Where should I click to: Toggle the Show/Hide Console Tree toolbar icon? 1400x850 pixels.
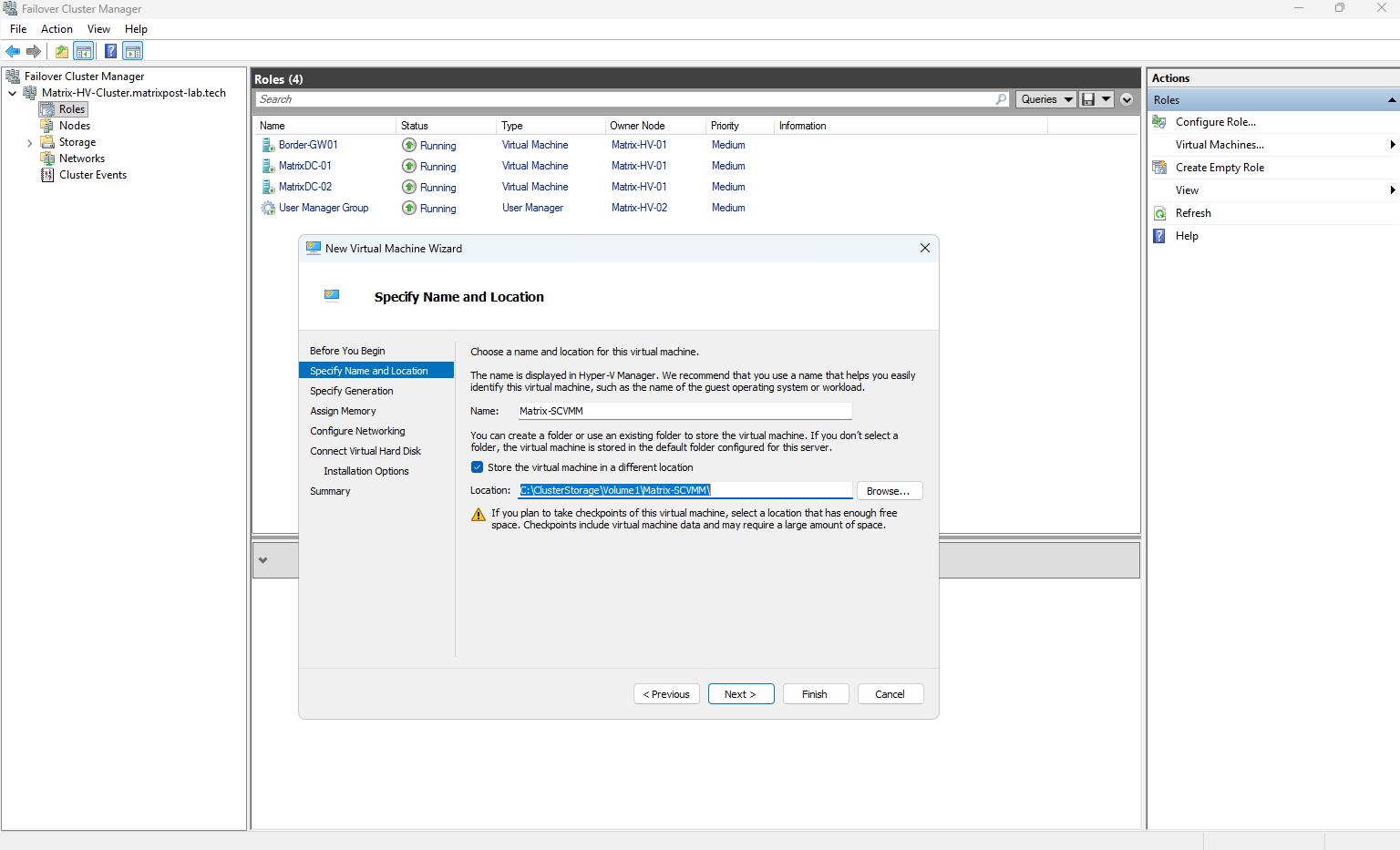tap(84, 51)
